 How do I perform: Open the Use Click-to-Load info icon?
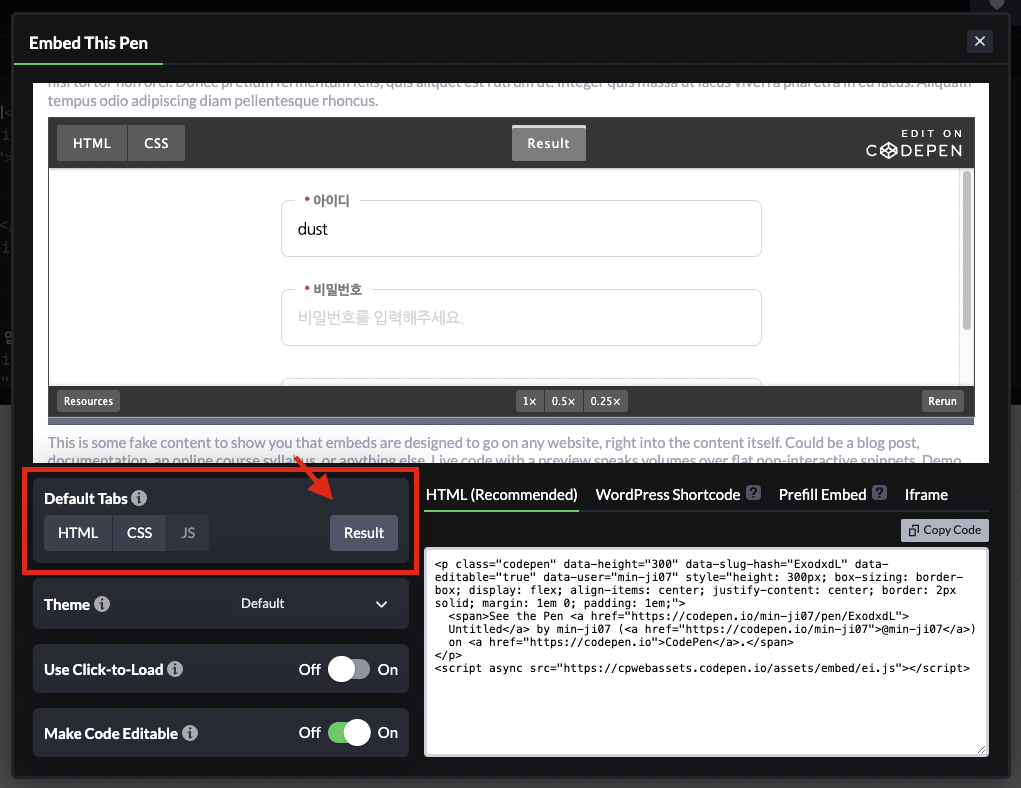tap(175, 669)
